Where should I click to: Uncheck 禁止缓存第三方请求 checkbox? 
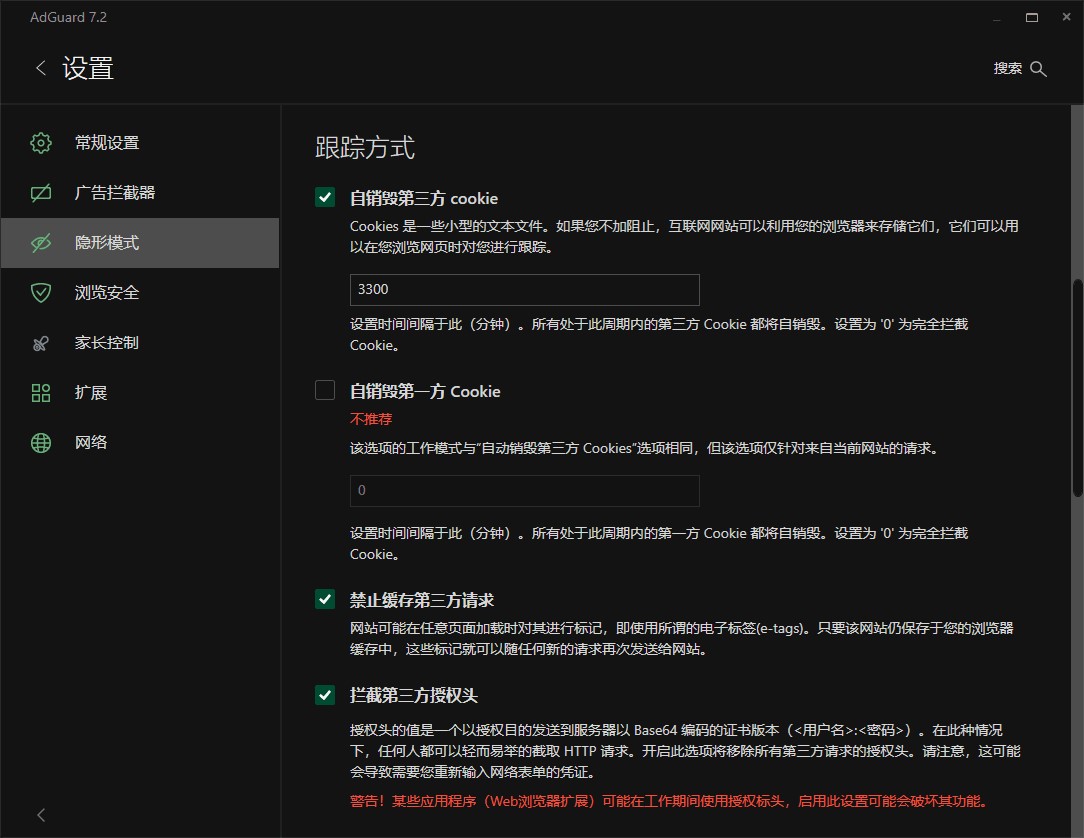click(325, 600)
